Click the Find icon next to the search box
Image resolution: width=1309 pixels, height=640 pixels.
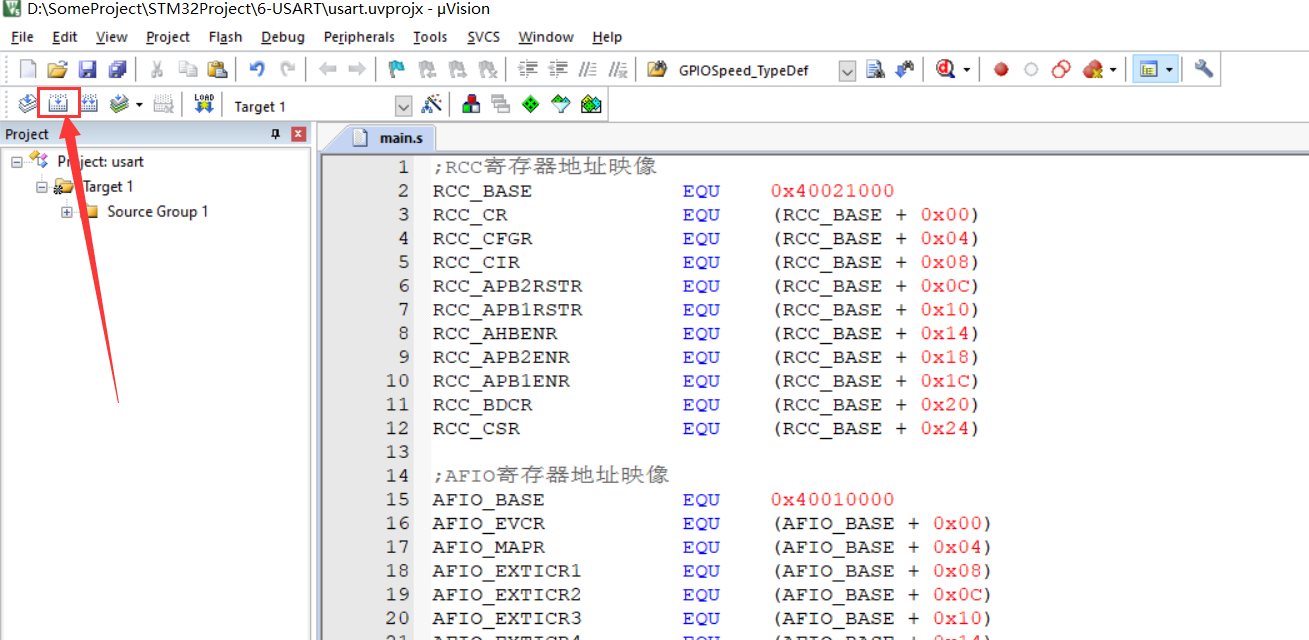(x=876, y=69)
